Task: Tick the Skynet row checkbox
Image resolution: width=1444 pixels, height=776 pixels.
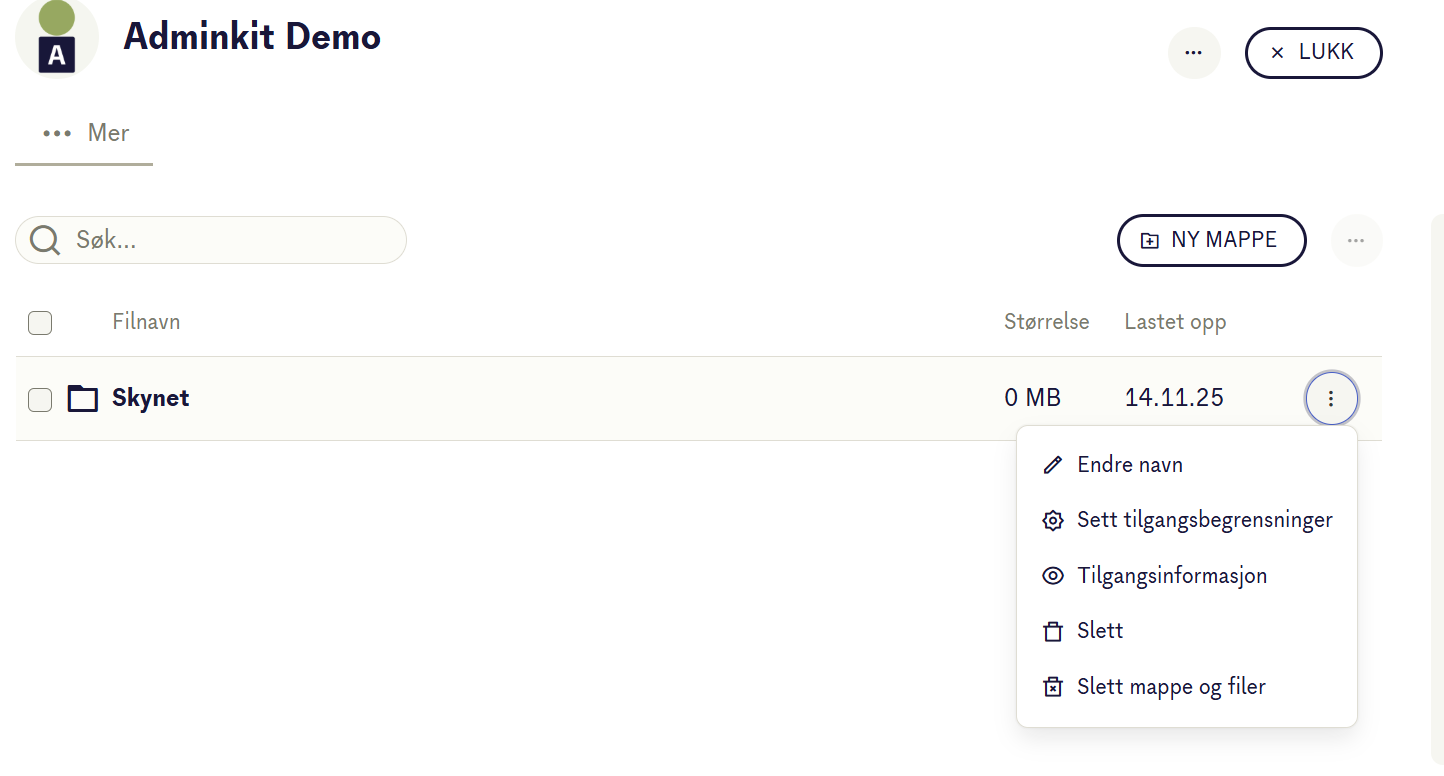Action: [x=40, y=400]
